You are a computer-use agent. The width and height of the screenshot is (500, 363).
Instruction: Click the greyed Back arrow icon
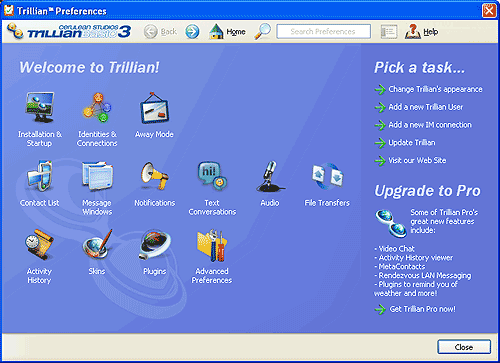coord(150,32)
